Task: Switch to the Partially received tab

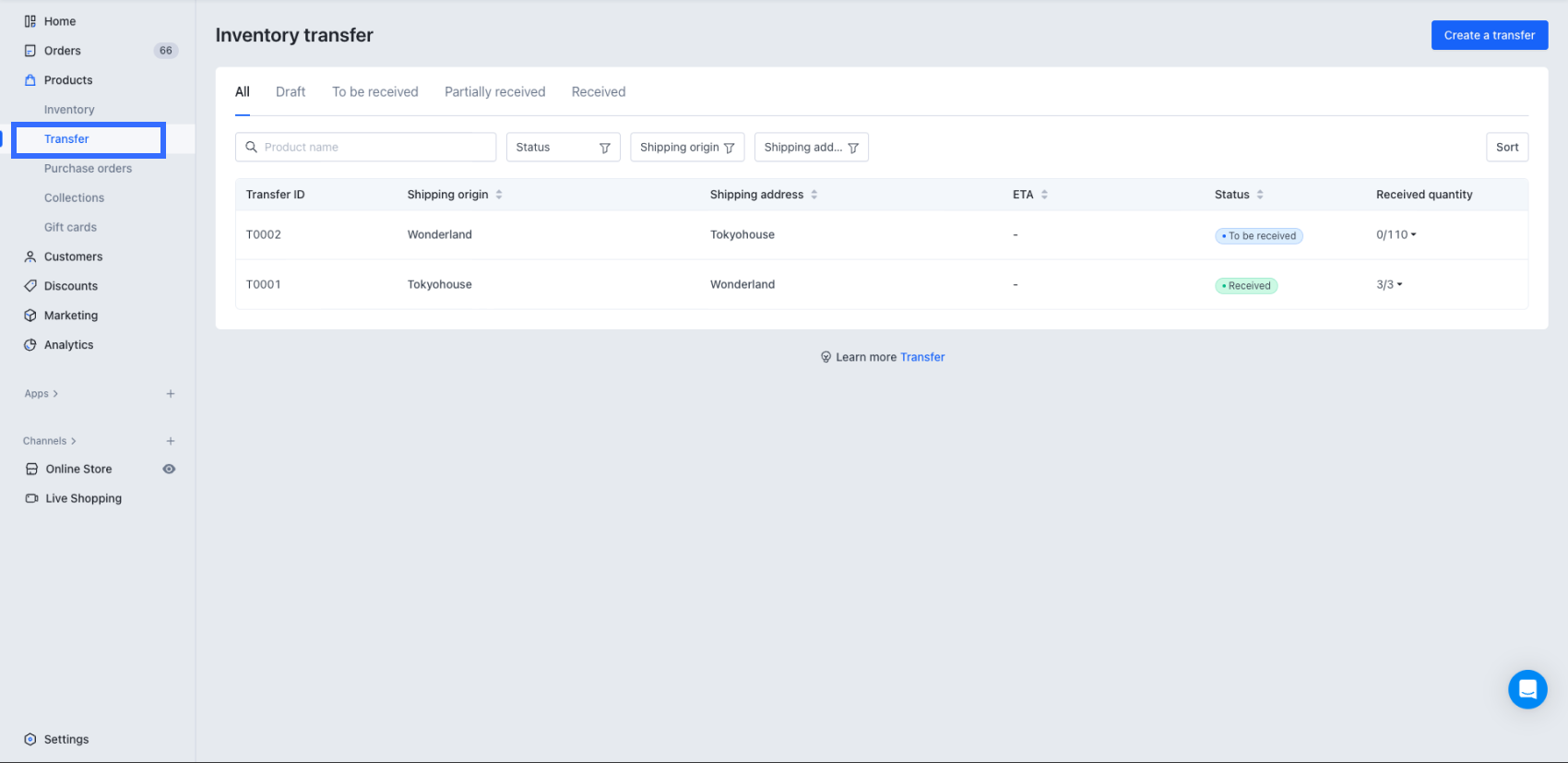Action: click(494, 92)
